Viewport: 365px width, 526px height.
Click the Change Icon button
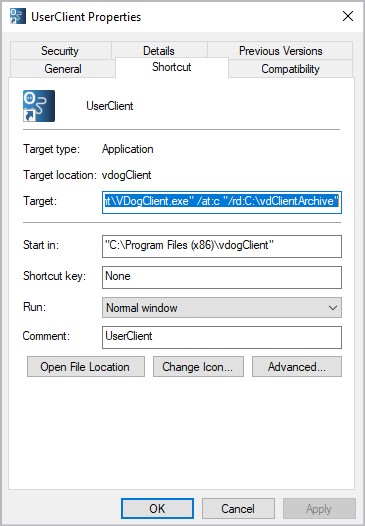coord(198,367)
